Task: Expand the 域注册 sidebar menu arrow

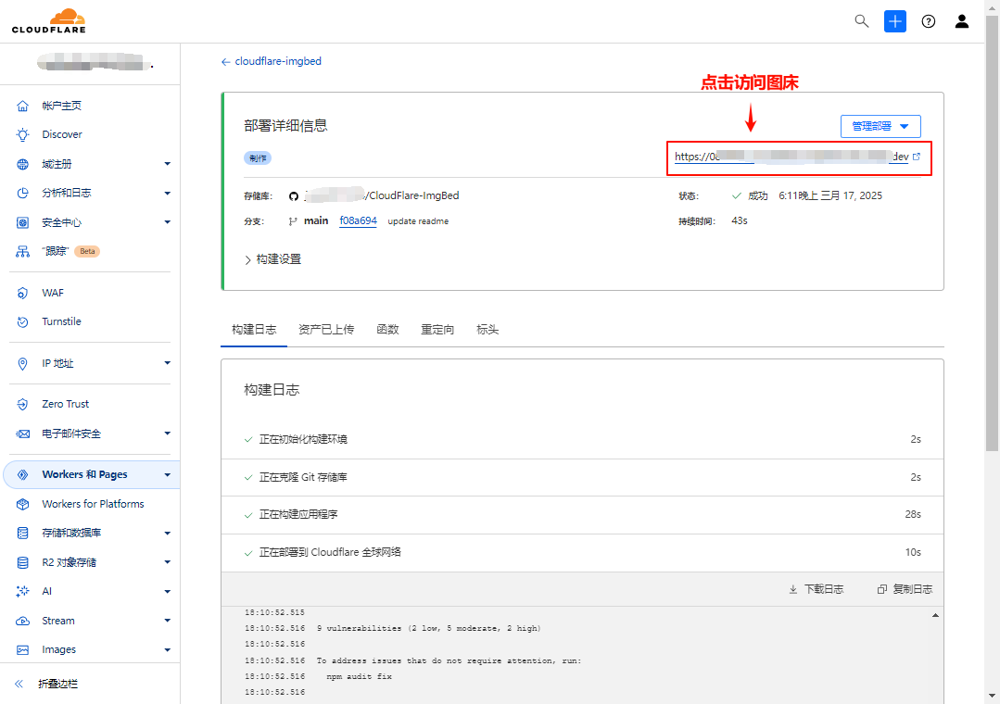Action: (167, 164)
